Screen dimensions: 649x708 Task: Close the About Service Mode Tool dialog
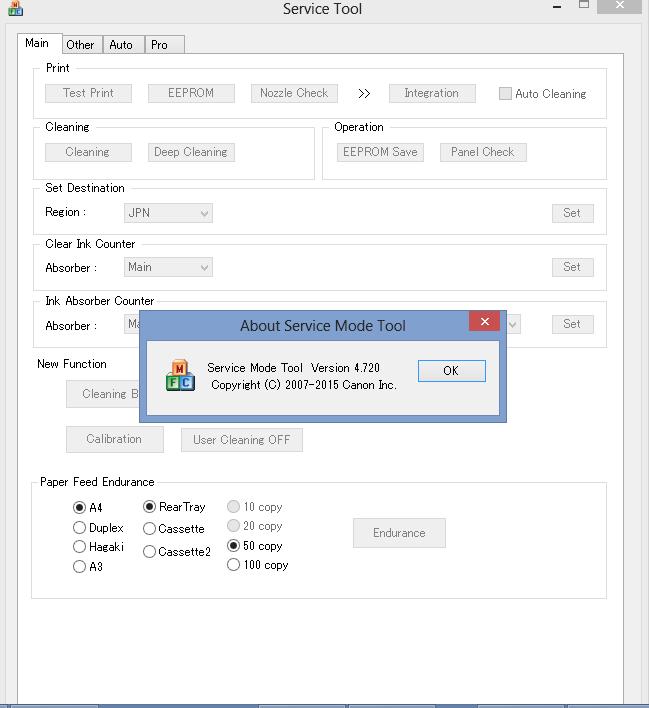pyautogui.click(x=485, y=321)
